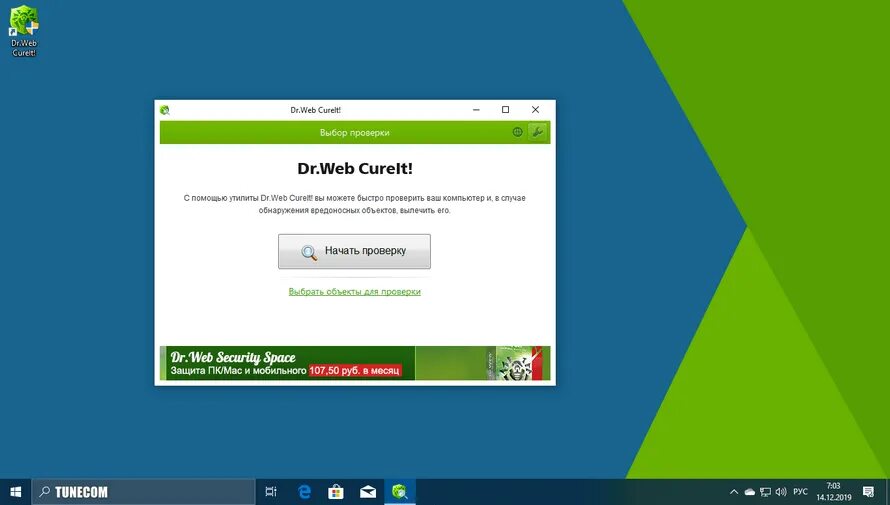Click the Dr.Web CureIt! heading text

(355, 169)
